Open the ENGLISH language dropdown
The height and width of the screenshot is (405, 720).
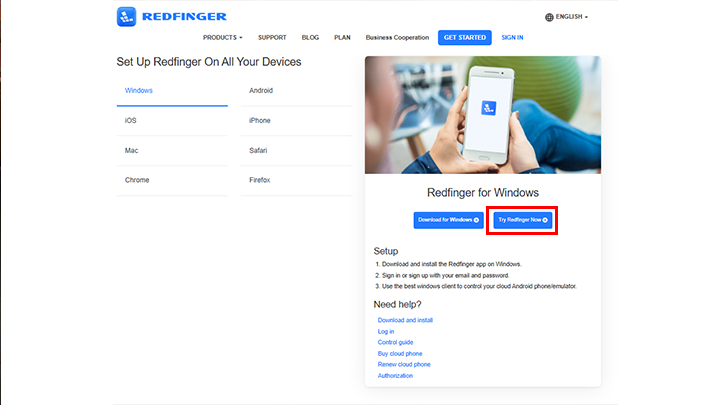pos(567,17)
